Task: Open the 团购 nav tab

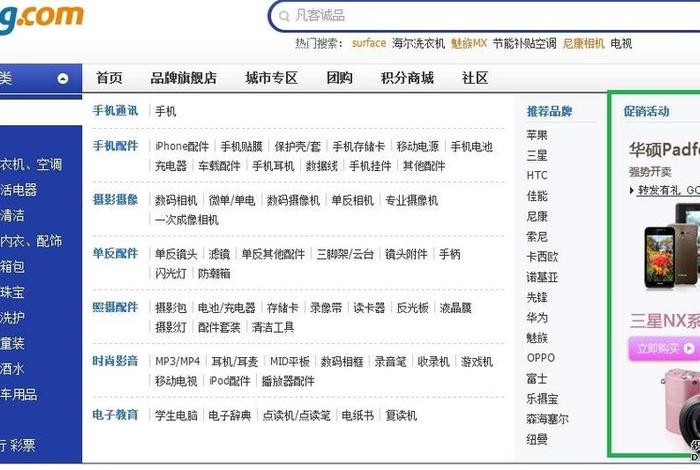Action: (x=339, y=78)
